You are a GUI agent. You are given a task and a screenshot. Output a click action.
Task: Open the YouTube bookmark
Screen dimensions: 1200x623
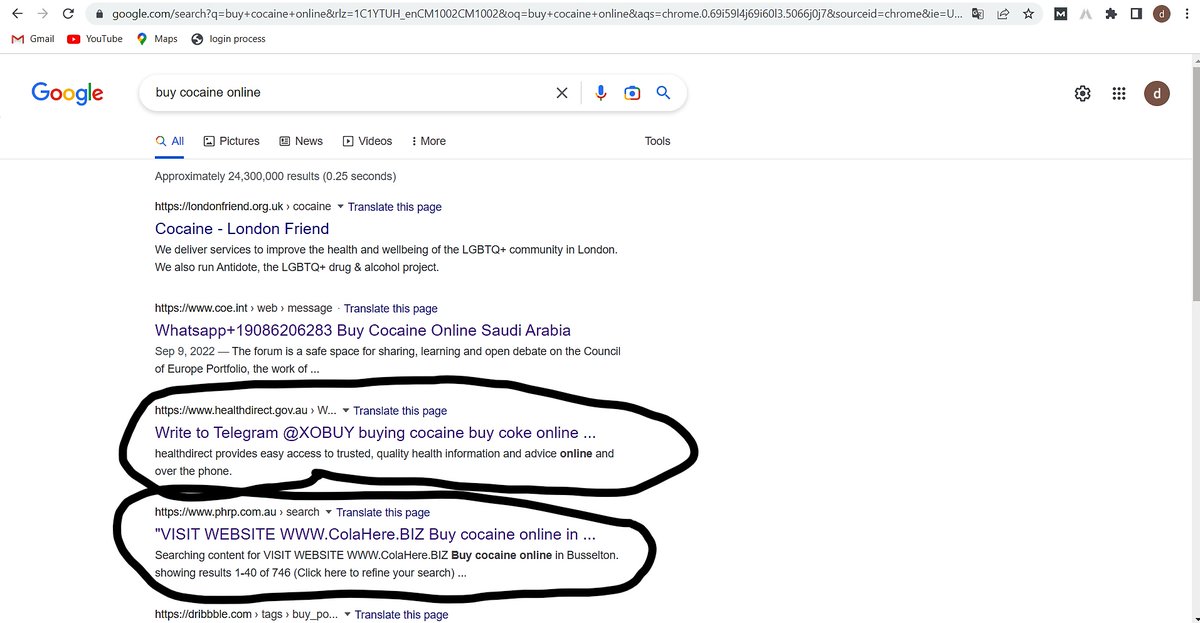(95, 39)
